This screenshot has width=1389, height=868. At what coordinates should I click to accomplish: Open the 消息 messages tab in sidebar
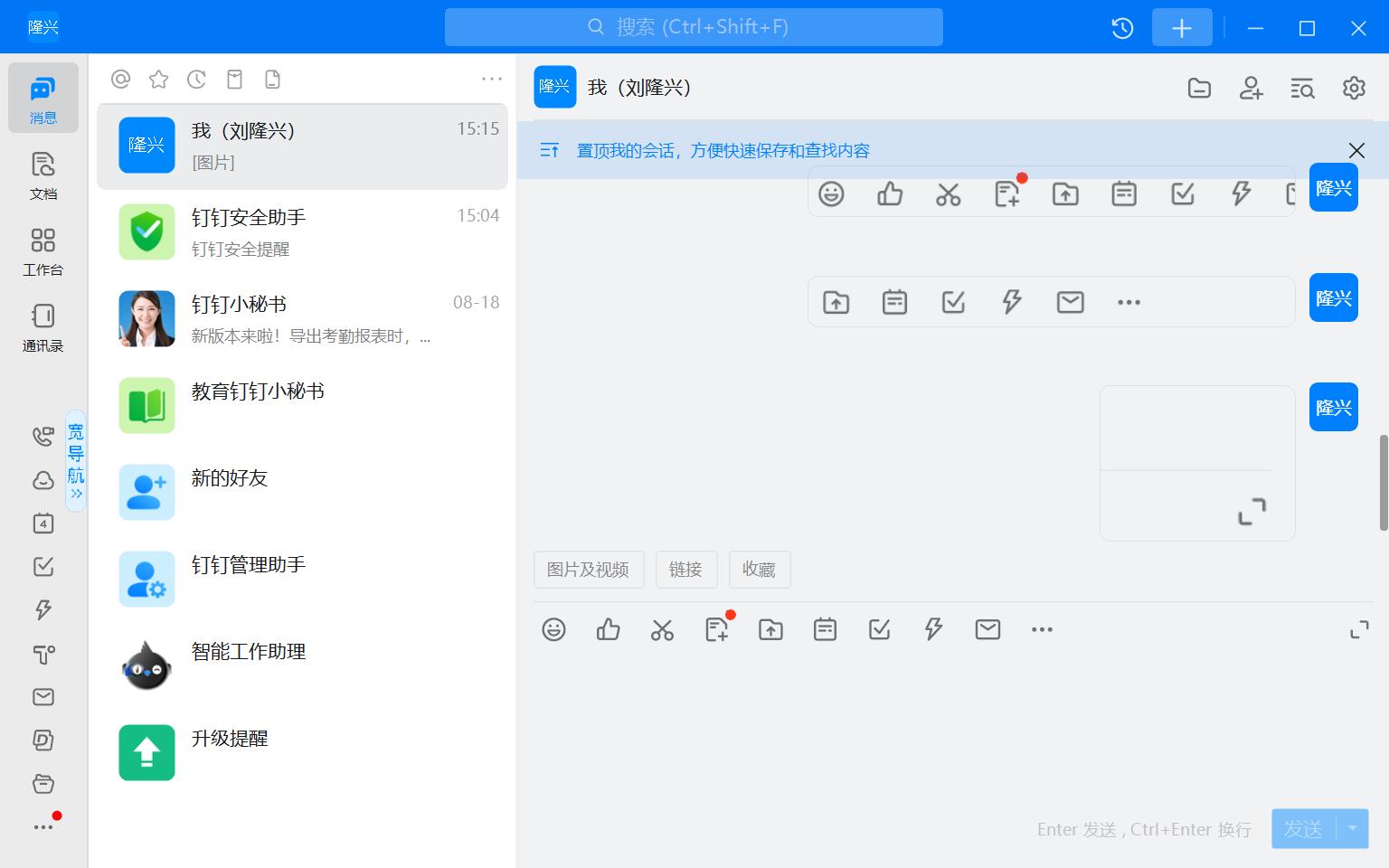click(43, 98)
